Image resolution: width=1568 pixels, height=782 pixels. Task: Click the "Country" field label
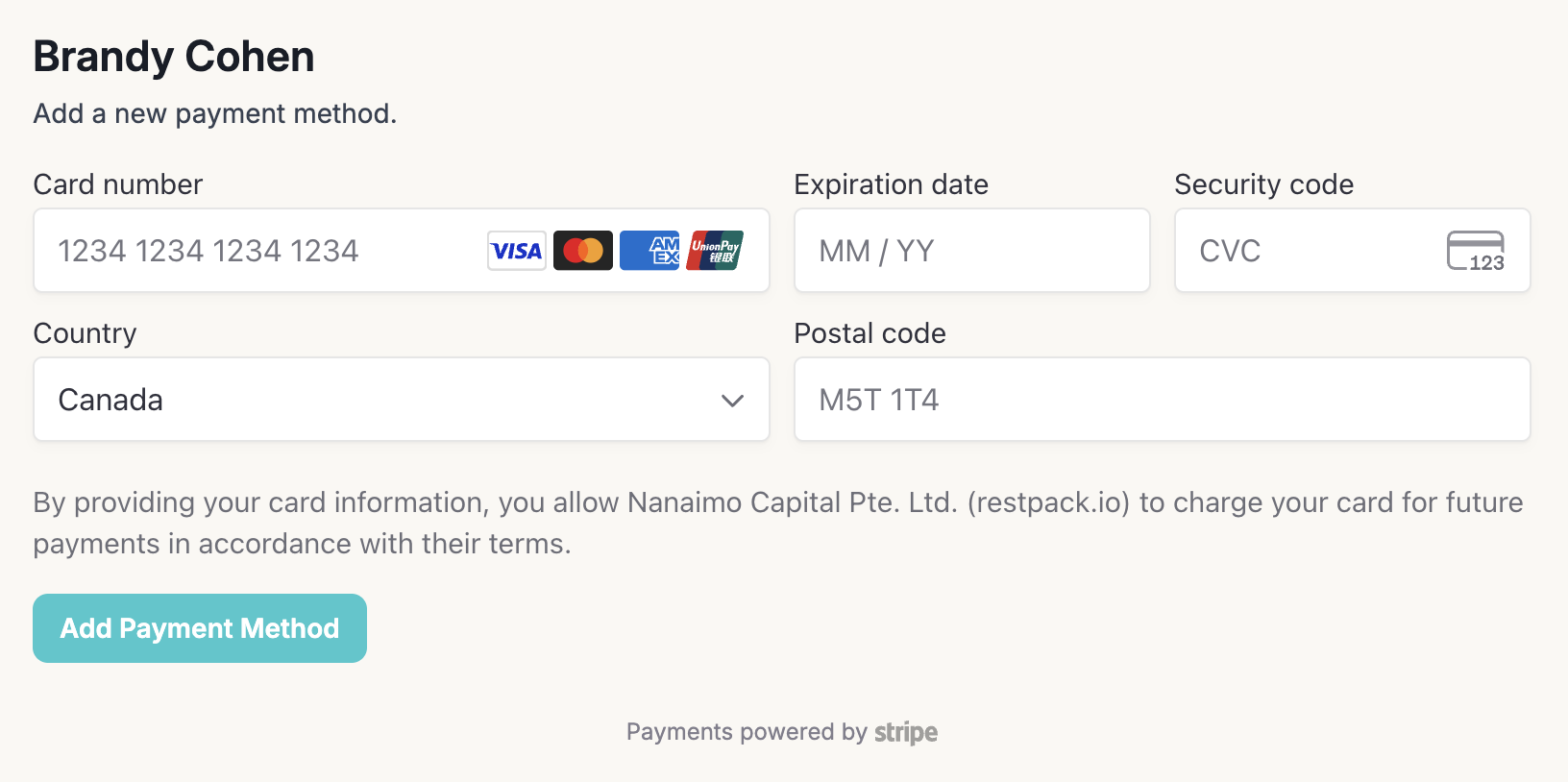pos(86,333)
